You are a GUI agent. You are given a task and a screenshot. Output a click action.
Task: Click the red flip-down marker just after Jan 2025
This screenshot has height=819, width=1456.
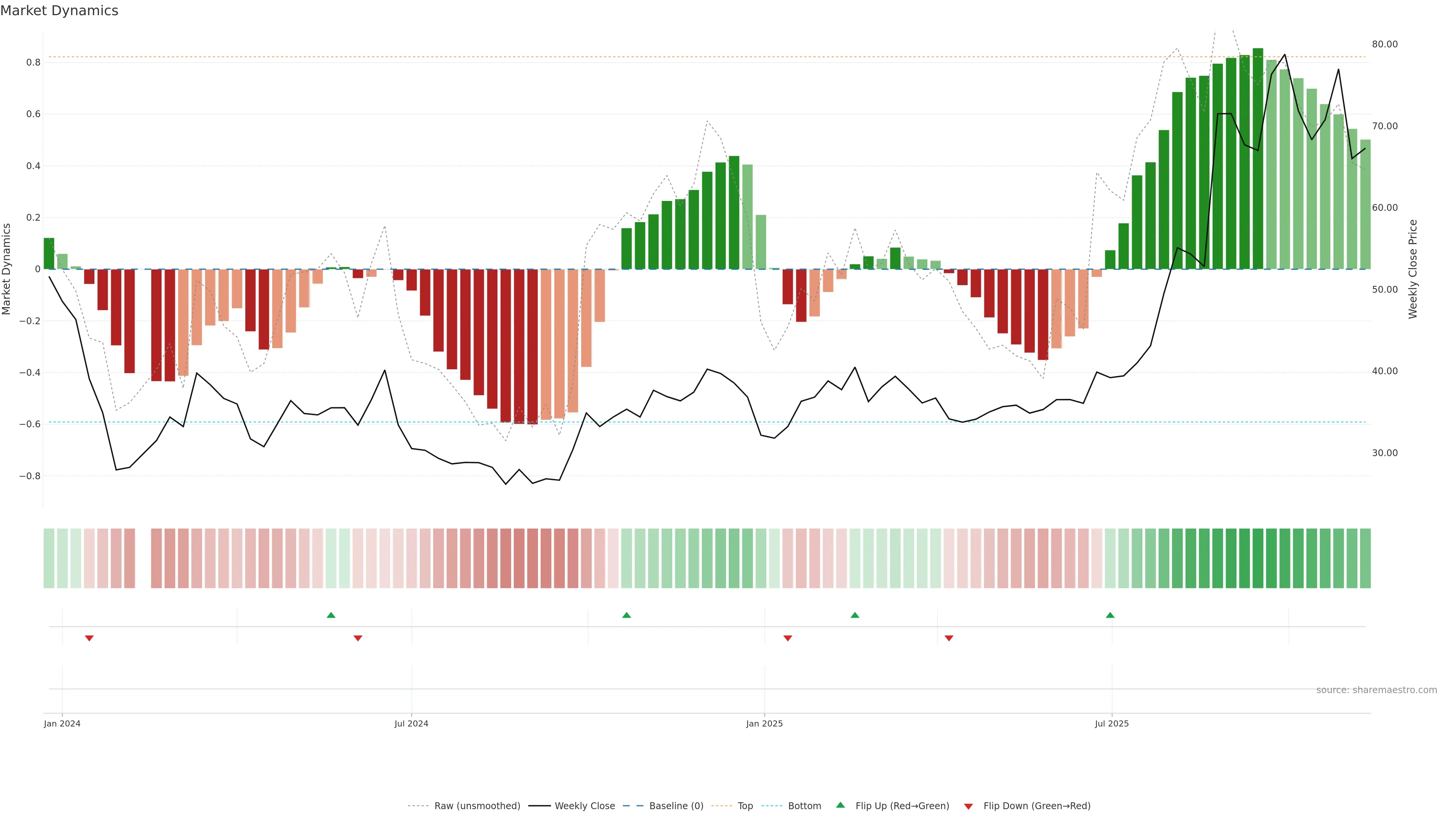click(x=788, y=638)
